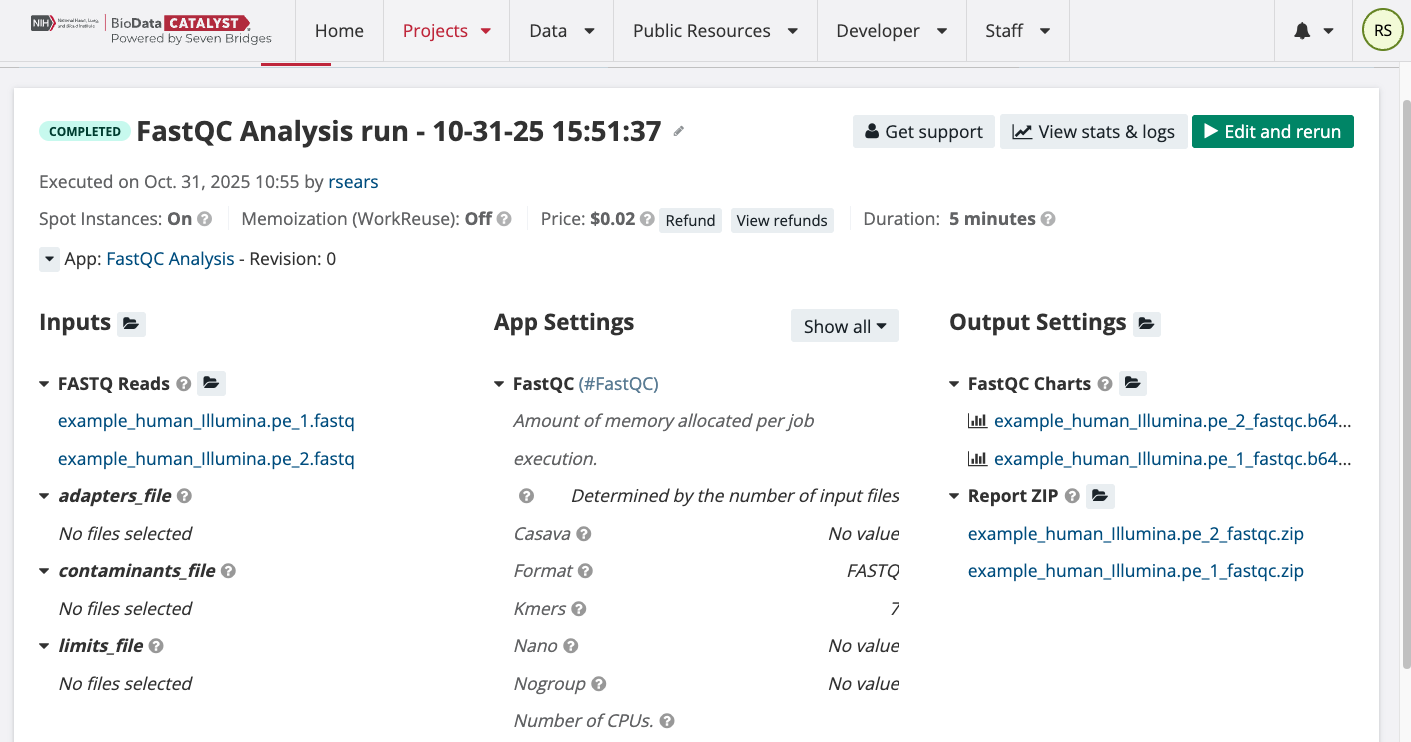Viewport: 1411px width, 742px height.
Task: Collapse the FASTQ Reads input section
Action: pyautogui.click(x=45, y=384)
